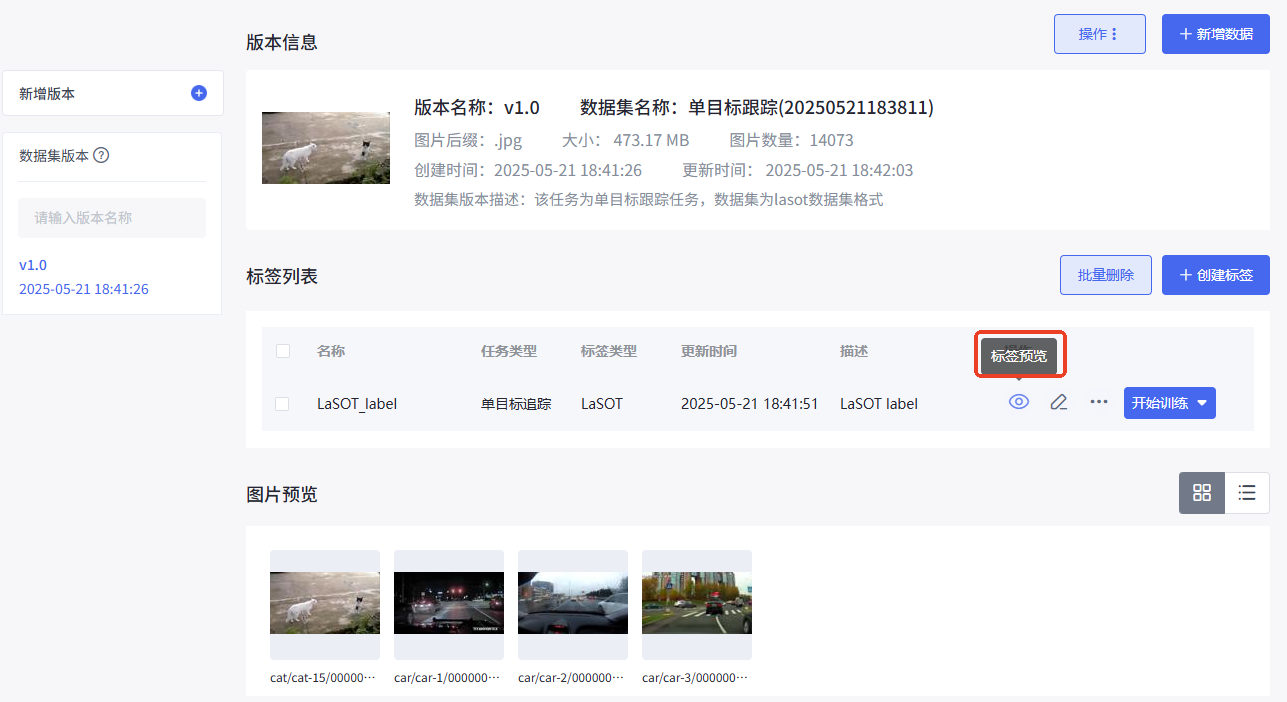
Task: Open the car/car-1 image thumbnail
Action: [x=449, y=603]
